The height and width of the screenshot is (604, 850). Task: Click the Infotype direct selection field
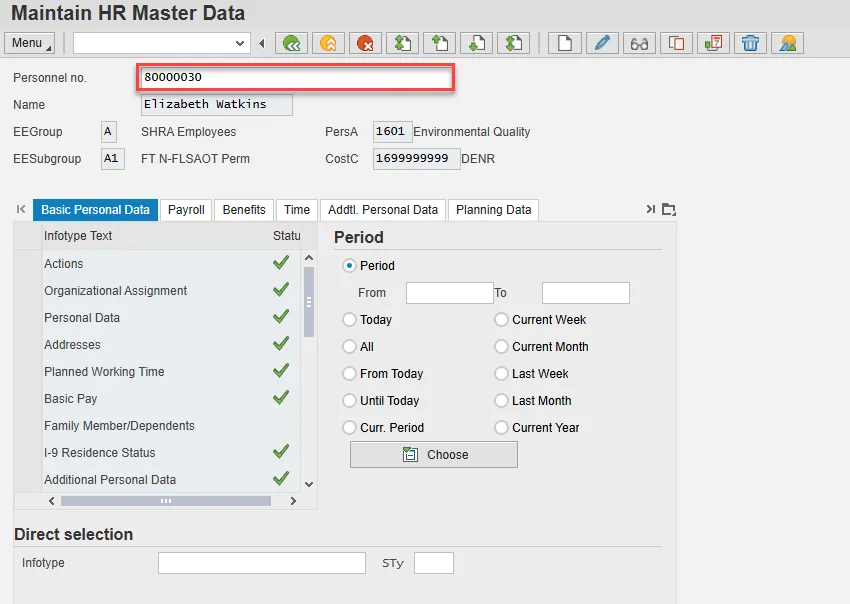[x=261, y=563]
